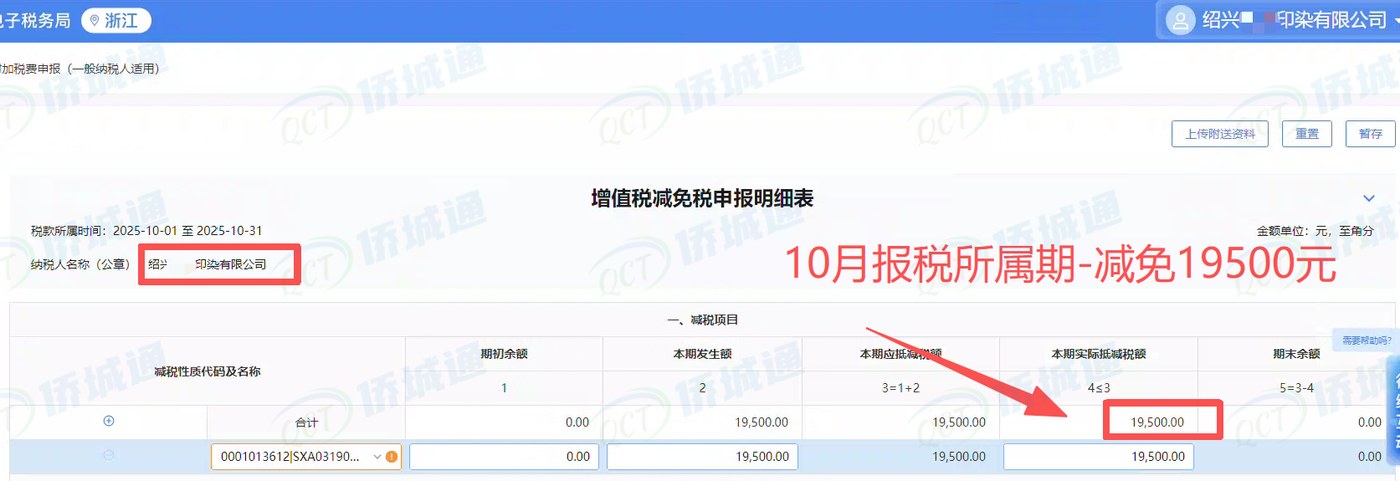Click the 一、减税项目 section heading
Viewport: 1400px width, 481px height.
click(x=702, y=320)
